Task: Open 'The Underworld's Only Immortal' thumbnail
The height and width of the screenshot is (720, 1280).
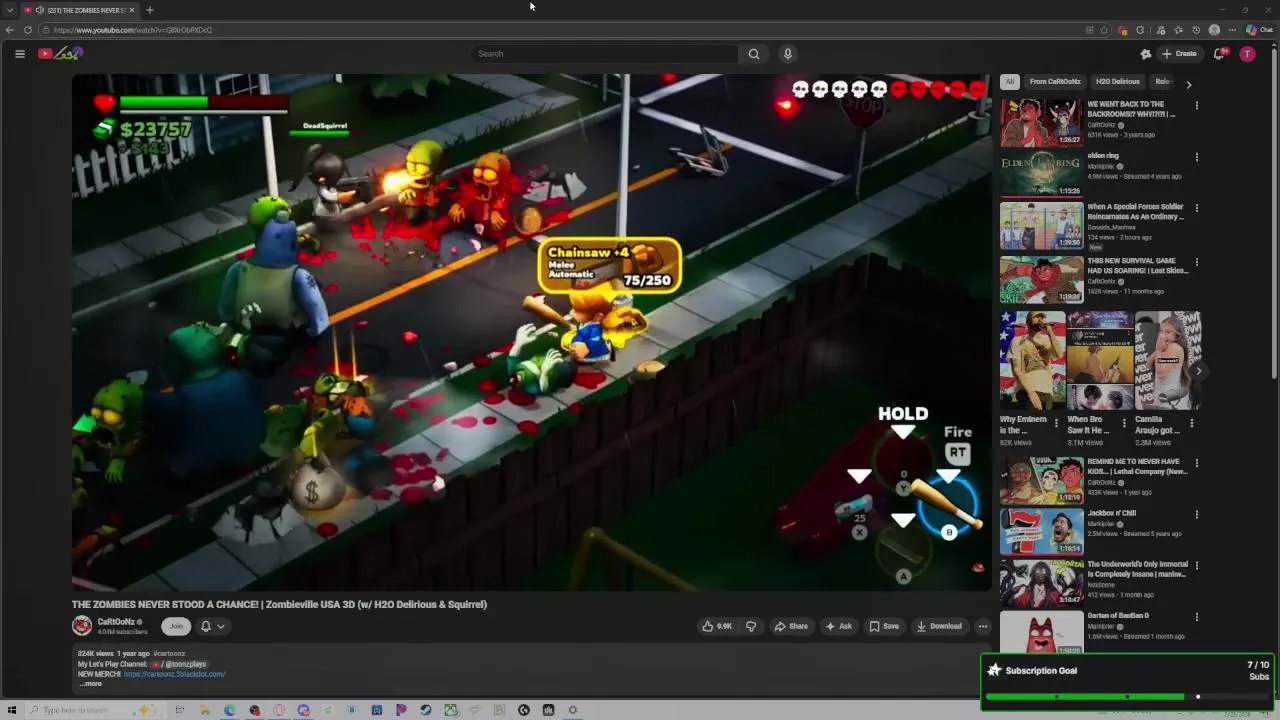Action: (x=1041, y=583)
